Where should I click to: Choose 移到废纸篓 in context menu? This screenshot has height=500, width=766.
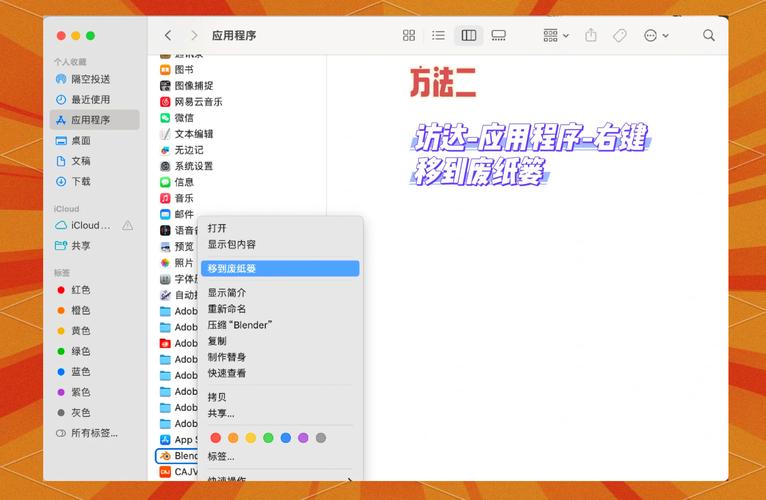click(280, 269)
